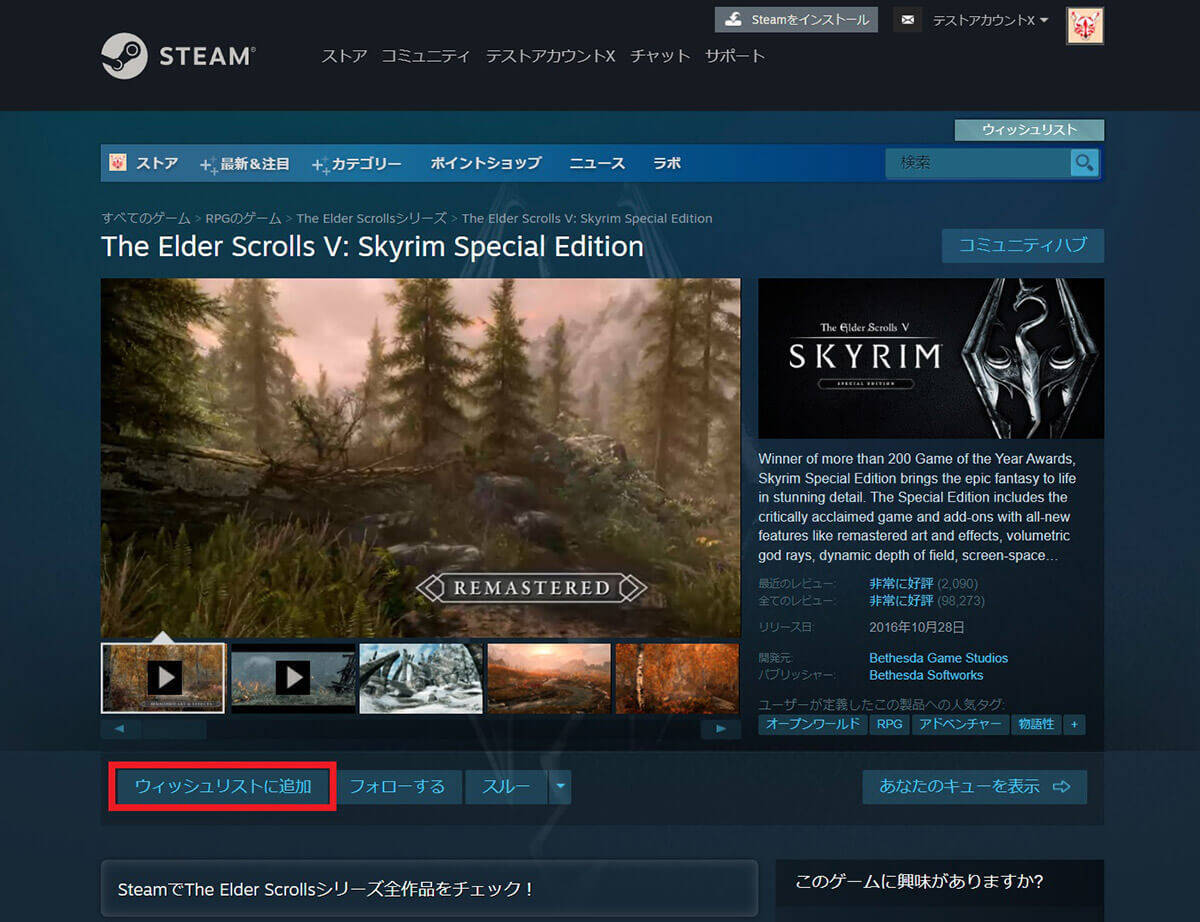Select the snowy mountain screenshot thumbnail
Image resolution: width=1200 pixels, height=922 pixels.
(420, 677)
